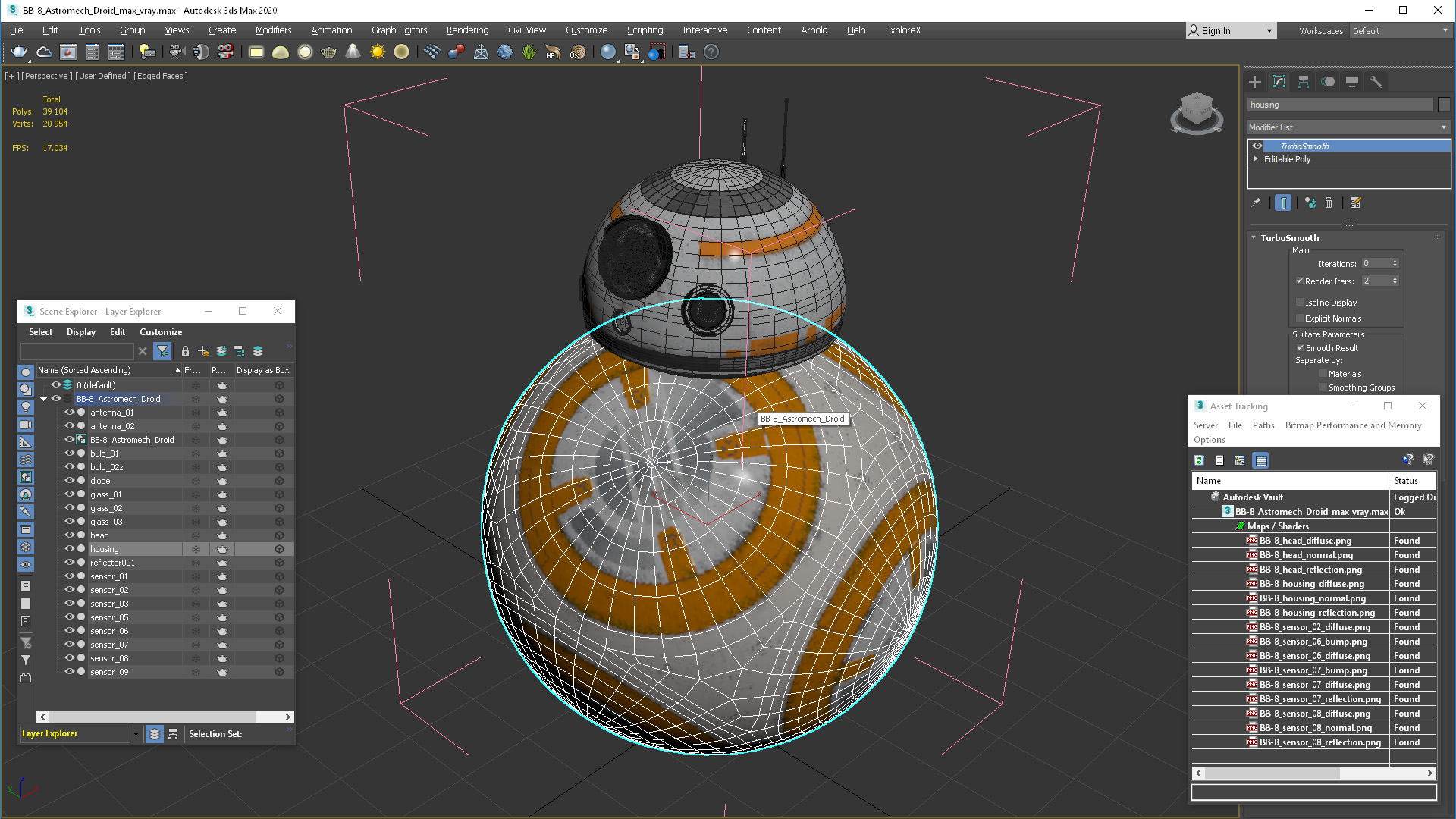Remove modifier with trash can icon

tap(1329, 202)
